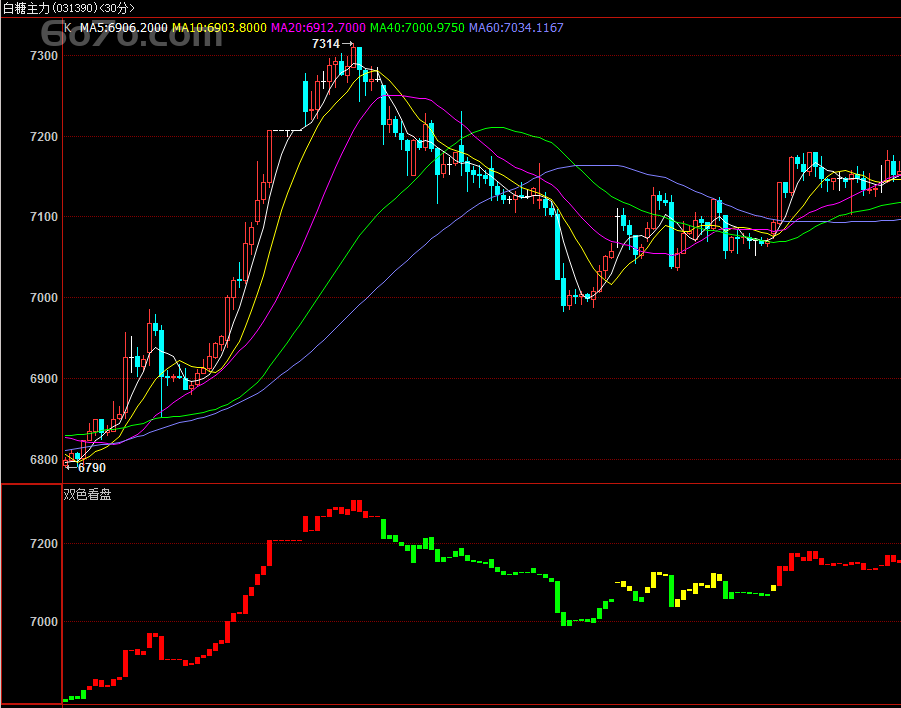Select the MA40:7000.9750 indicator label
The image size is (901, 708).
coord(417,28)
